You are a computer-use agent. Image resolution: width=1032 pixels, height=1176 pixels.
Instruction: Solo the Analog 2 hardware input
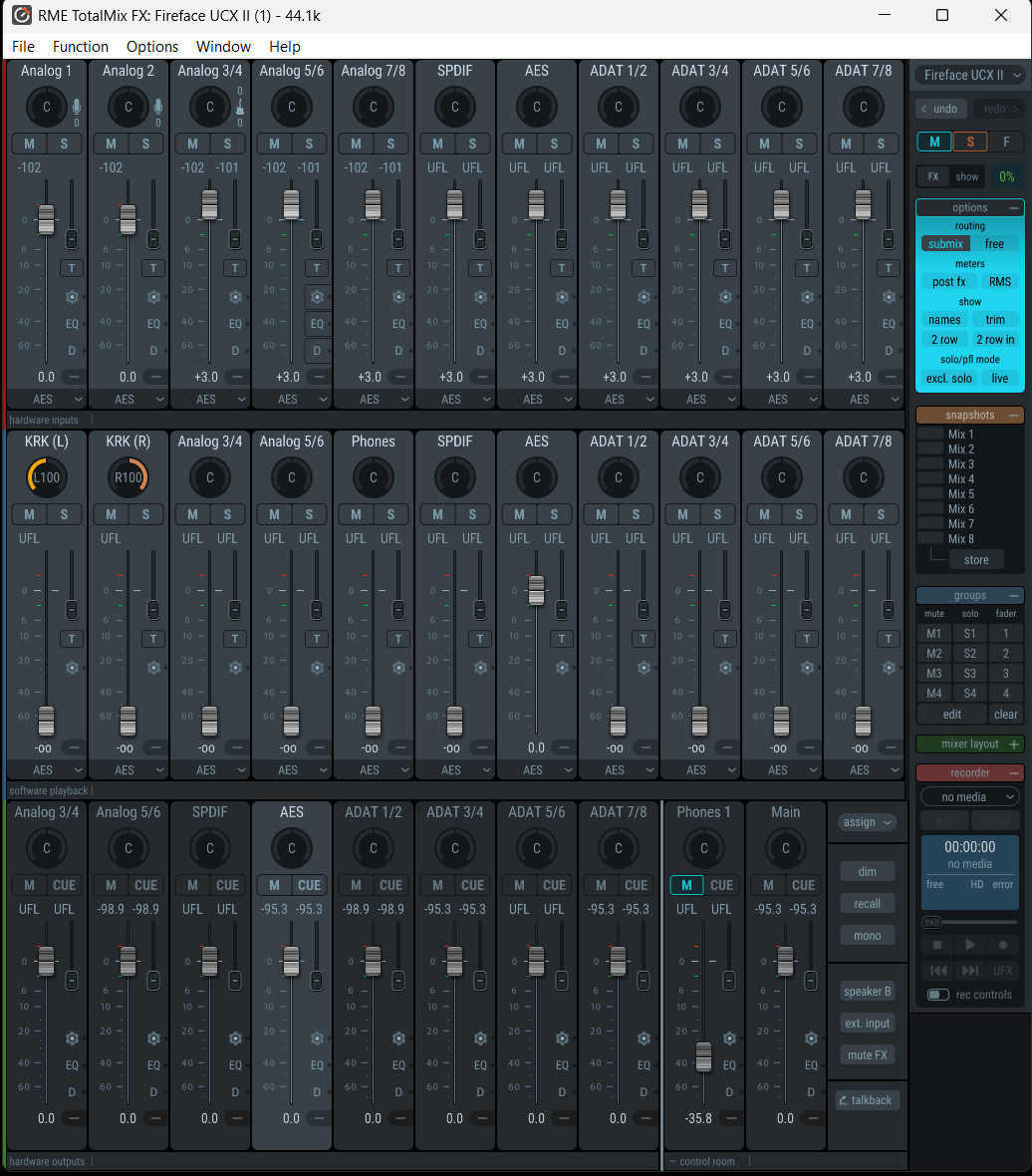(x=145, y=144)
